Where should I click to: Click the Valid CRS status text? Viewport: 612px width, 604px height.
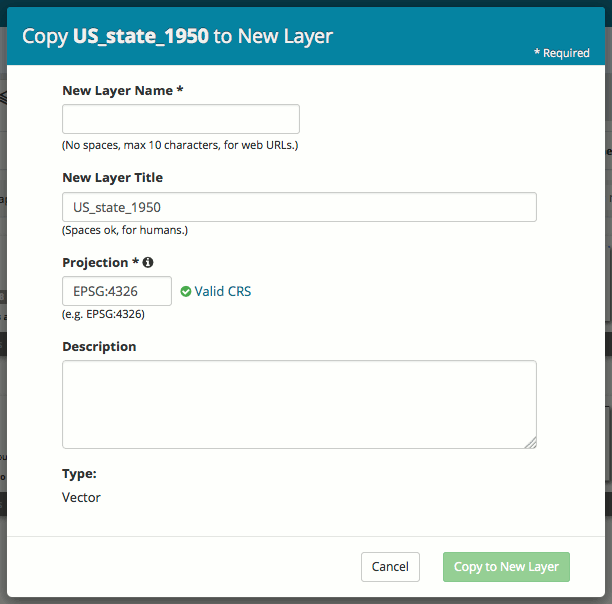[x=223, y=292]
